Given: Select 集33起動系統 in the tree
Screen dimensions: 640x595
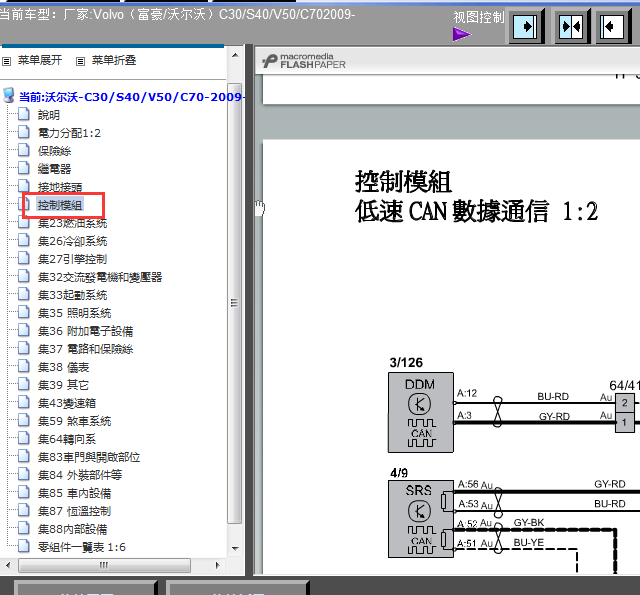Looking at the screenshot, I should coord(72,295).
